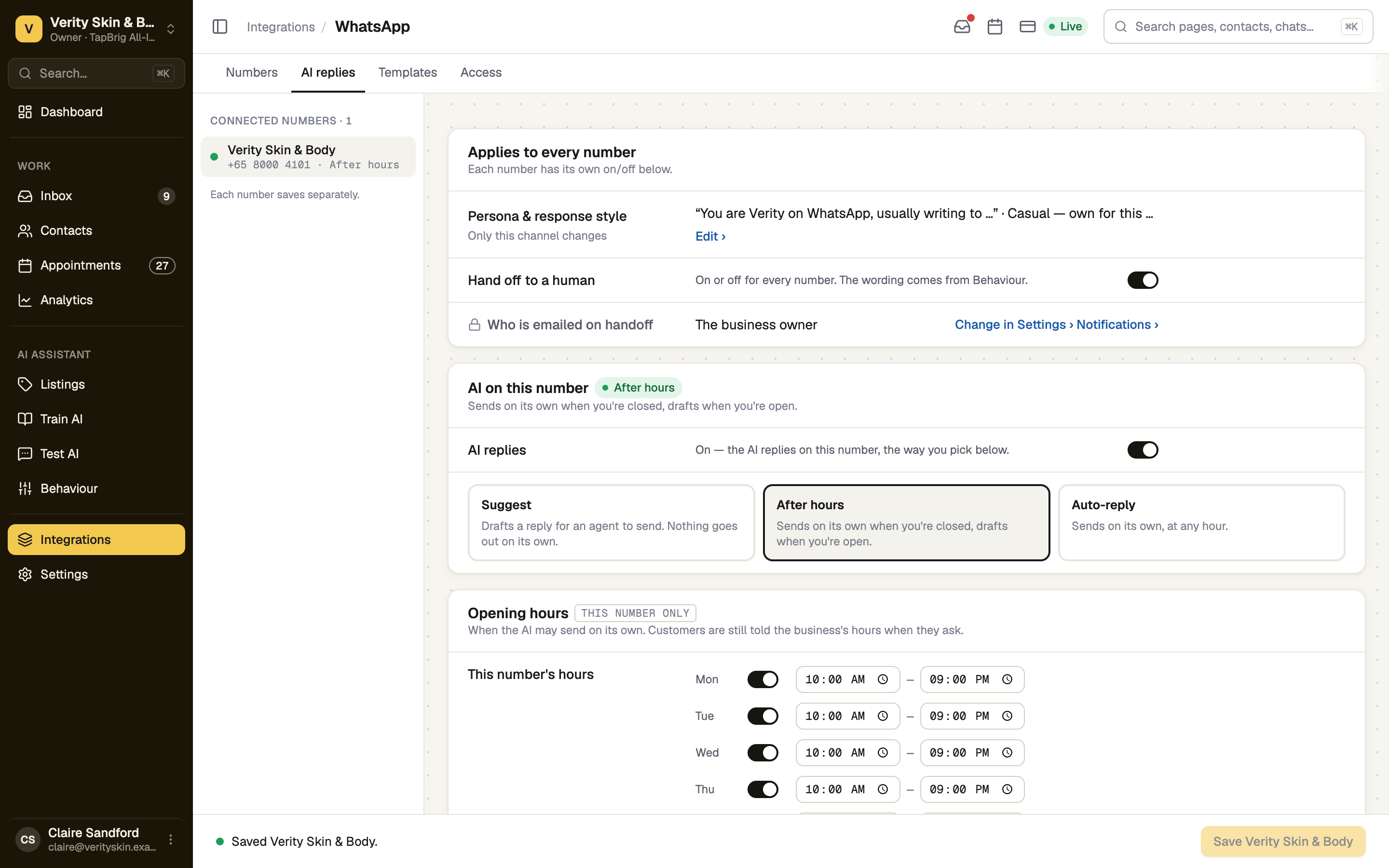This screenshot has width=1389, height=868.
Task: Go to Inbox in sidebar
Action: point(96,196)
